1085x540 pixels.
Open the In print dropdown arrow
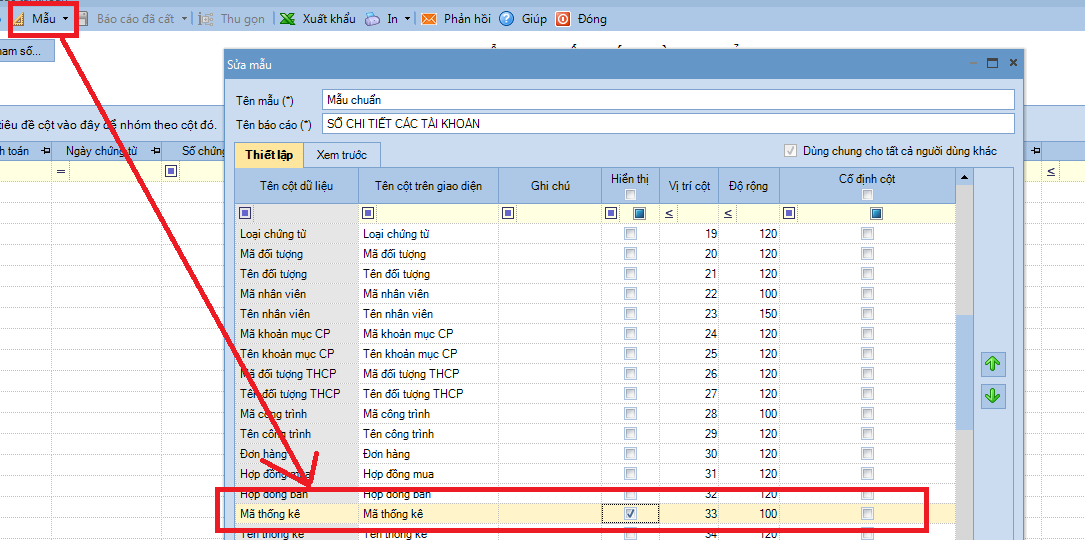[407, 19]
